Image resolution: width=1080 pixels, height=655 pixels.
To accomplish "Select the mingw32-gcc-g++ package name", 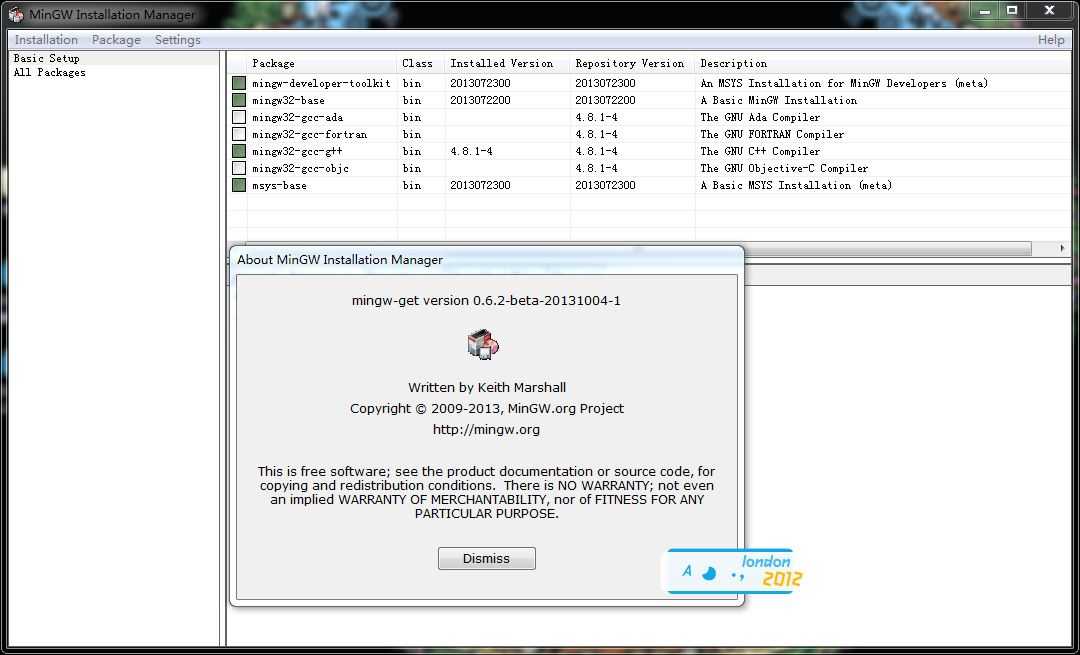I will [297, 152].
